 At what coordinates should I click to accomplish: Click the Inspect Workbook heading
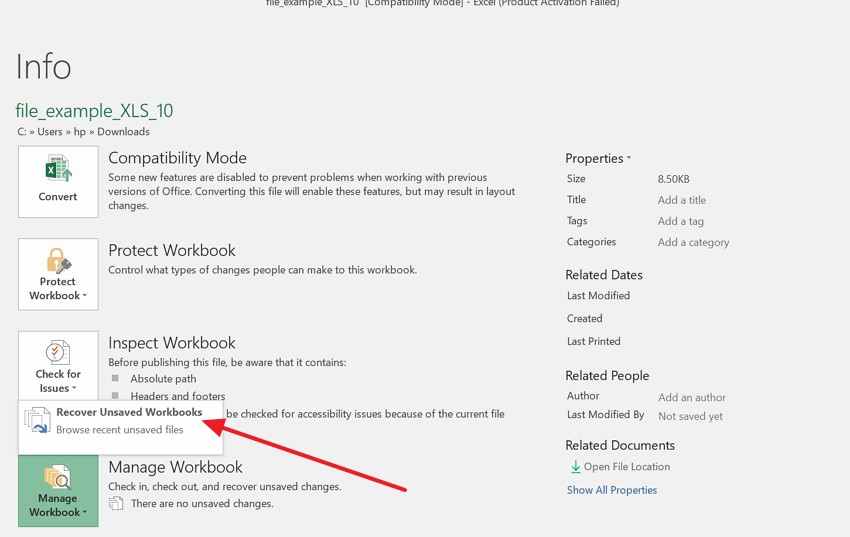point(172,343)
